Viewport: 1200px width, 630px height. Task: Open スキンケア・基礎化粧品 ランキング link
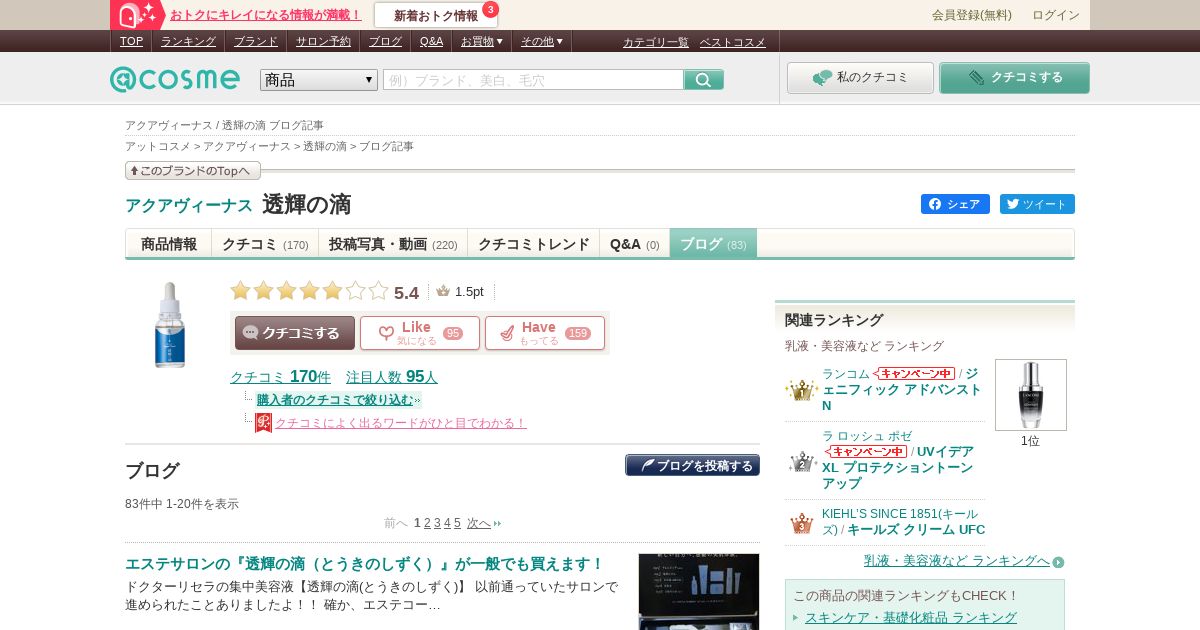point(911,617)
